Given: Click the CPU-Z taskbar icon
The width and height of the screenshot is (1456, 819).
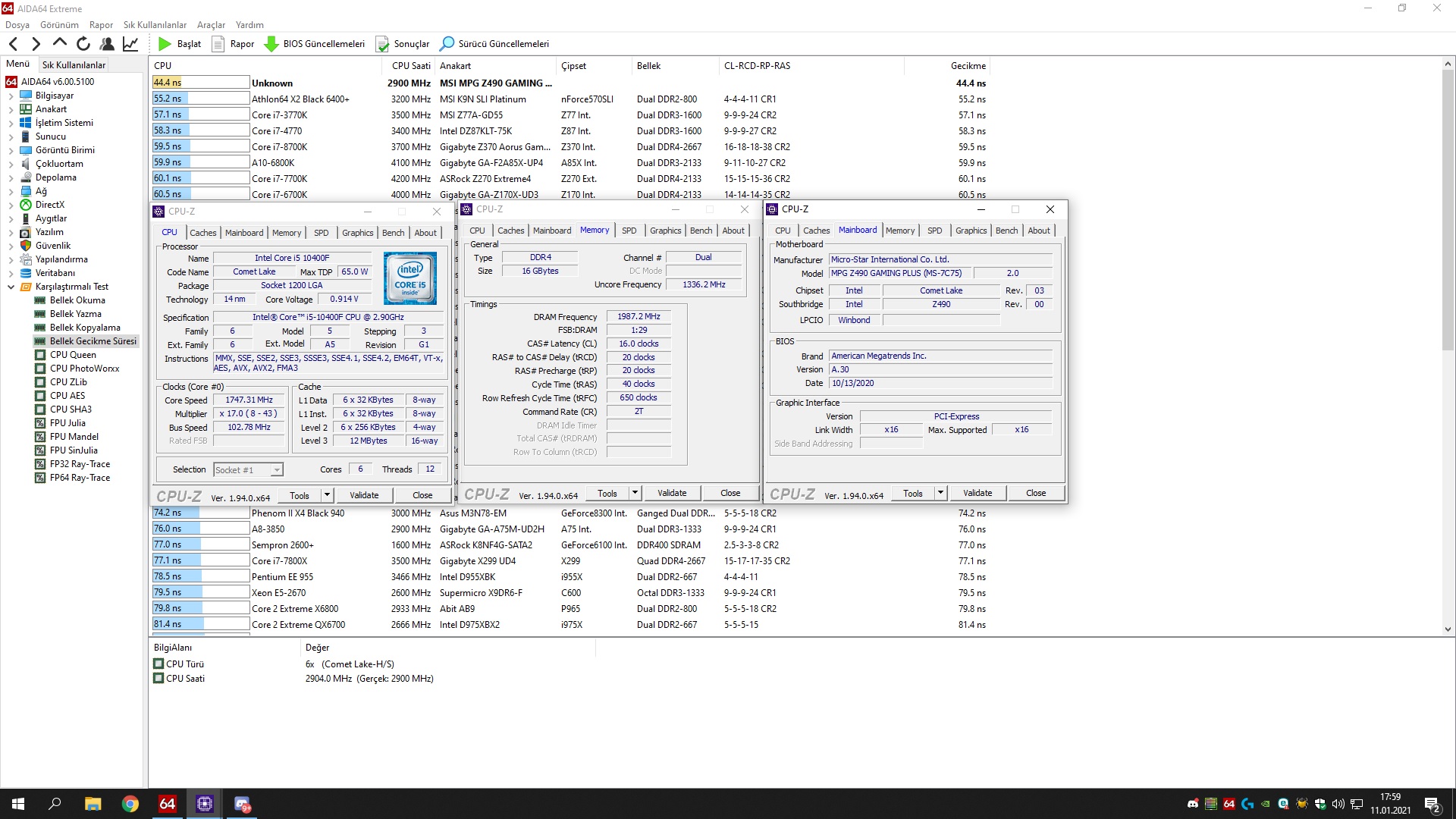Looking at the screenshot, I should (x=204, y=804).
